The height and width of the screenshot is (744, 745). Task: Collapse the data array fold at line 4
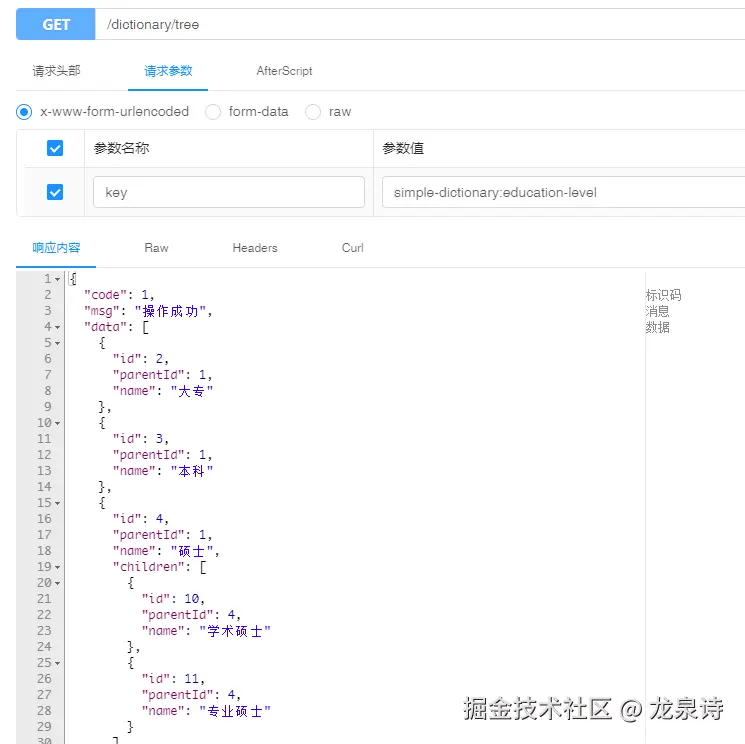click(57, 327)
